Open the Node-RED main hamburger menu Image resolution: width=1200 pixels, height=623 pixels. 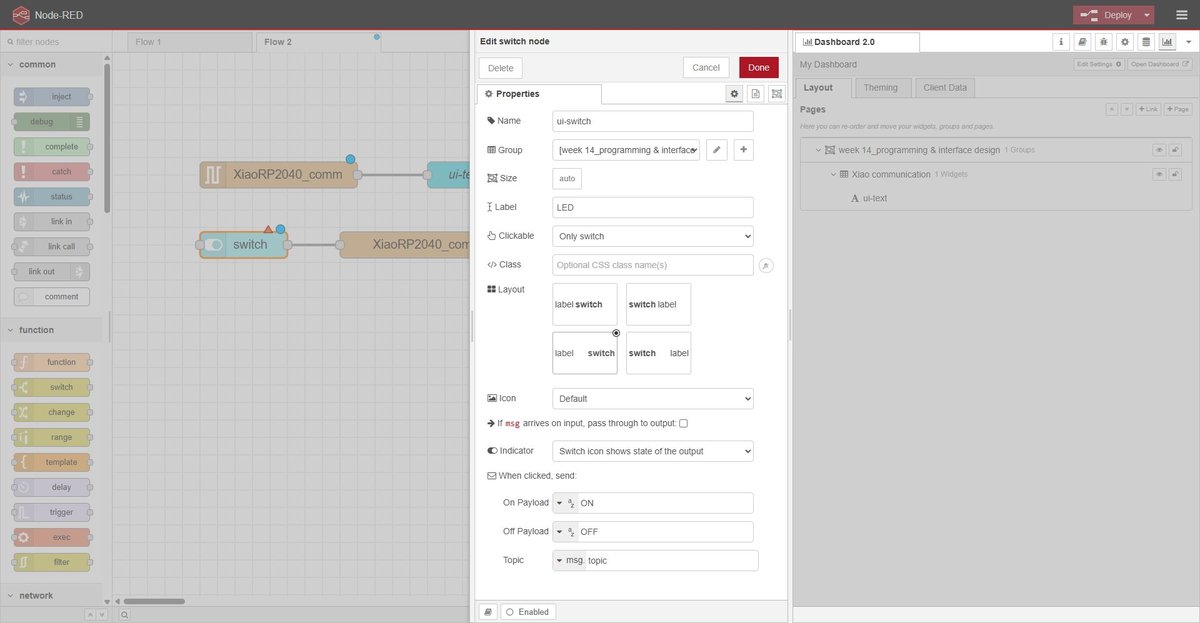tap(1180, 15)
